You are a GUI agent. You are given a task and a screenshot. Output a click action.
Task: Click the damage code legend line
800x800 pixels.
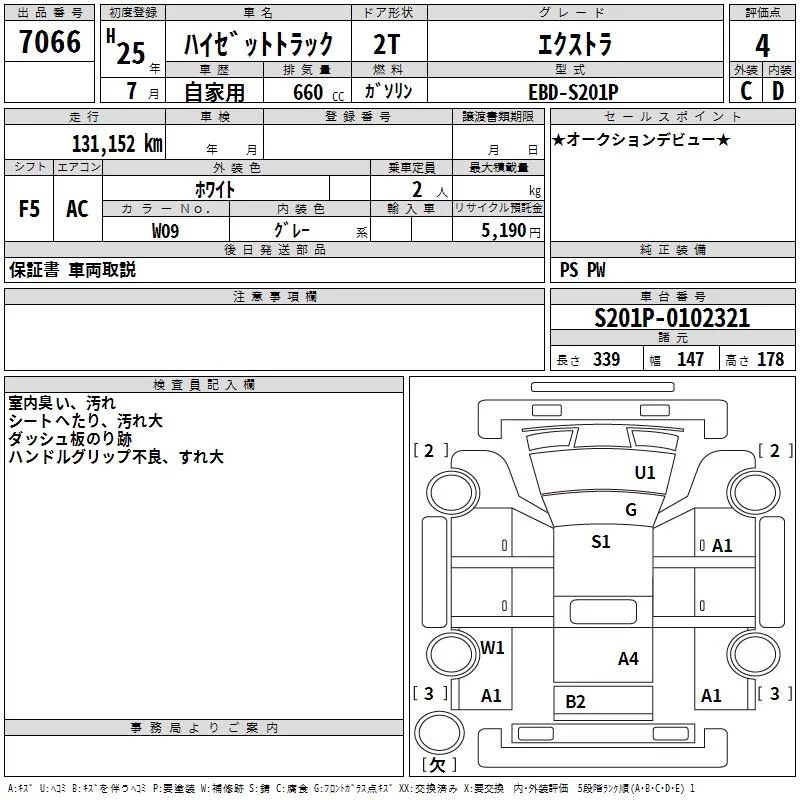coord(351,788)
